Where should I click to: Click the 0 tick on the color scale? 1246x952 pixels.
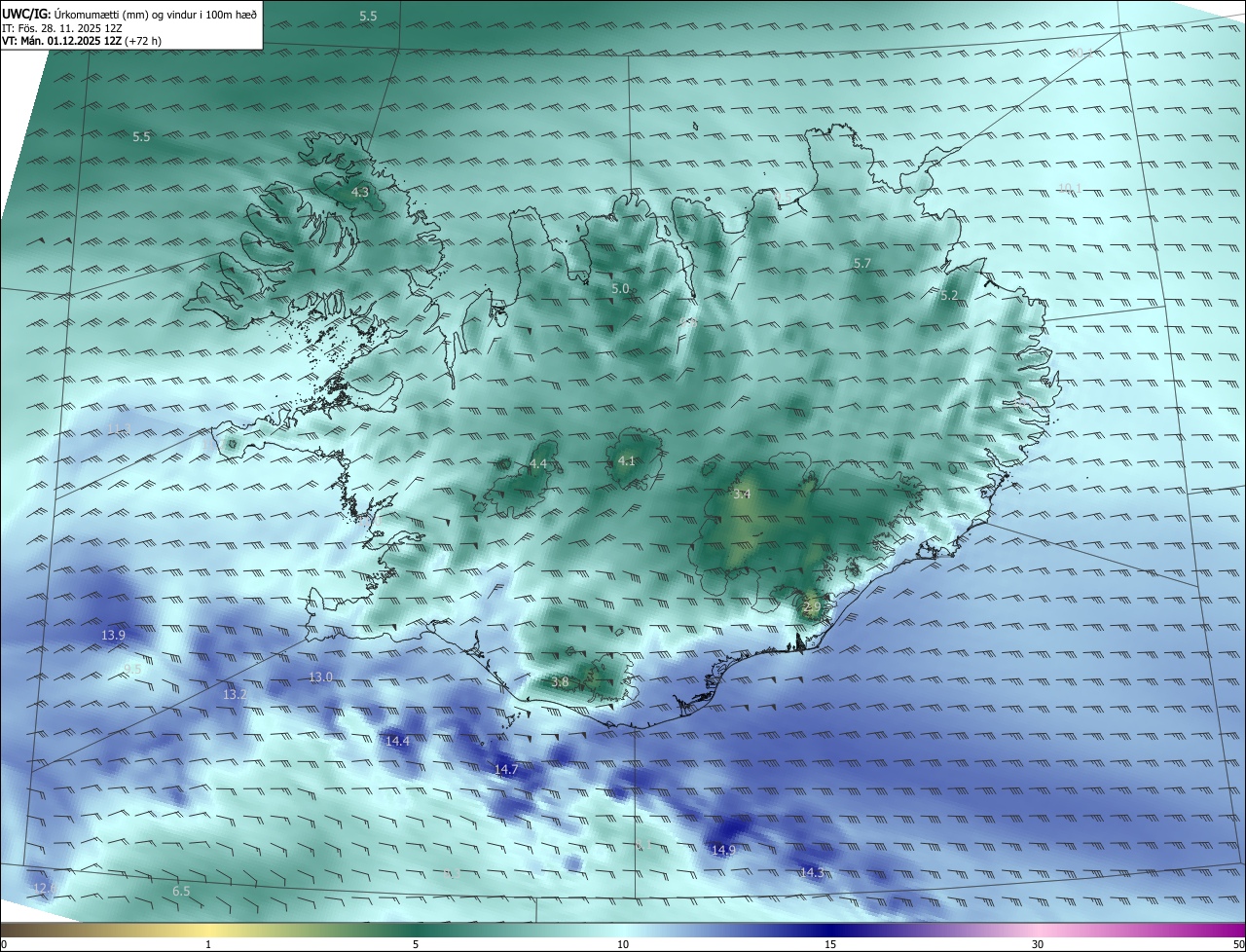4,944
